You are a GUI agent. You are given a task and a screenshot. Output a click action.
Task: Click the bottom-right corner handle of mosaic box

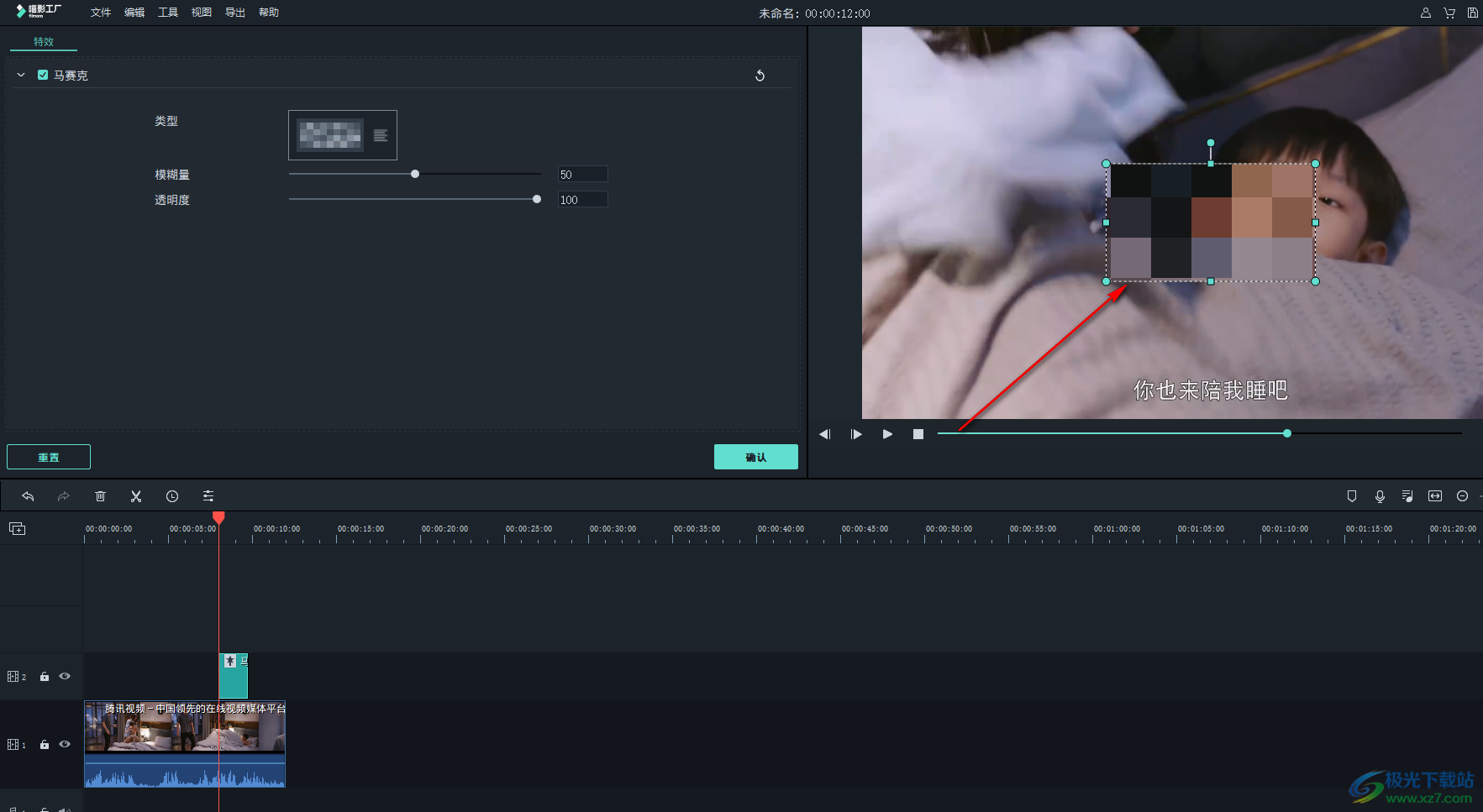pyautogui.click(x=1315, y=281)
